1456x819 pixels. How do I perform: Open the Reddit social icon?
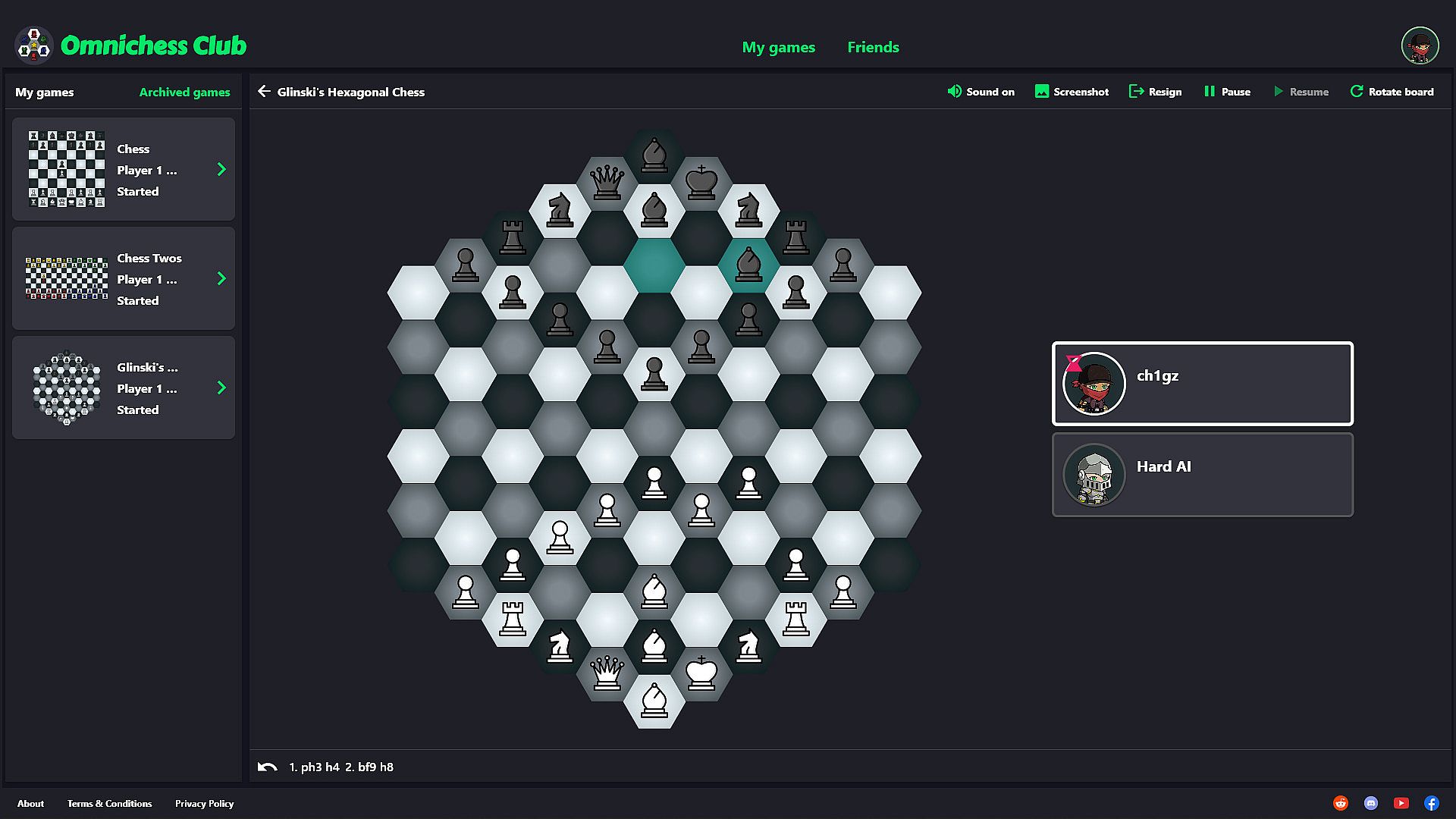[1341, 803]
